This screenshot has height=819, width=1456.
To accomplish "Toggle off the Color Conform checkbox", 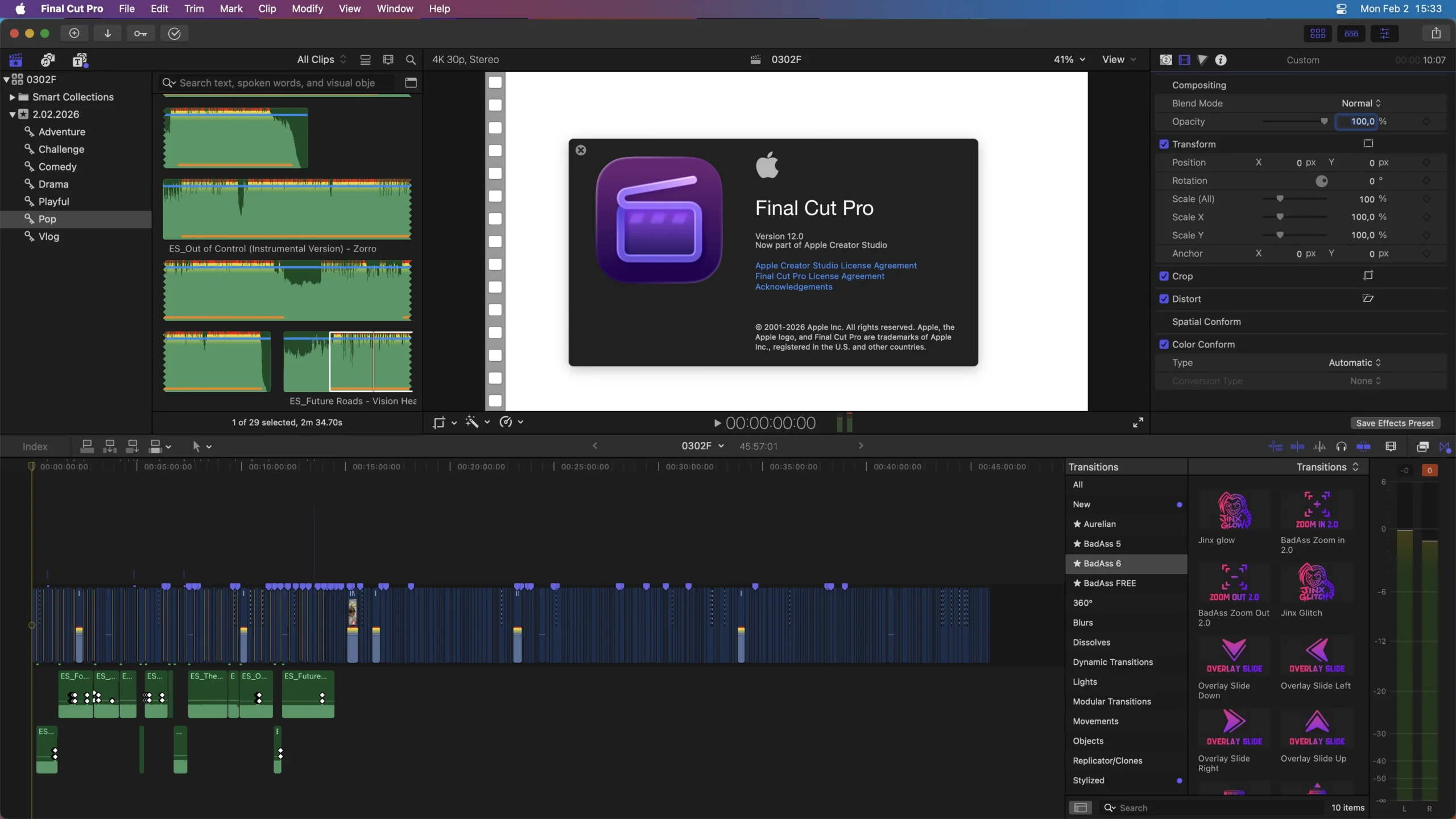I will click(1164, 344).
